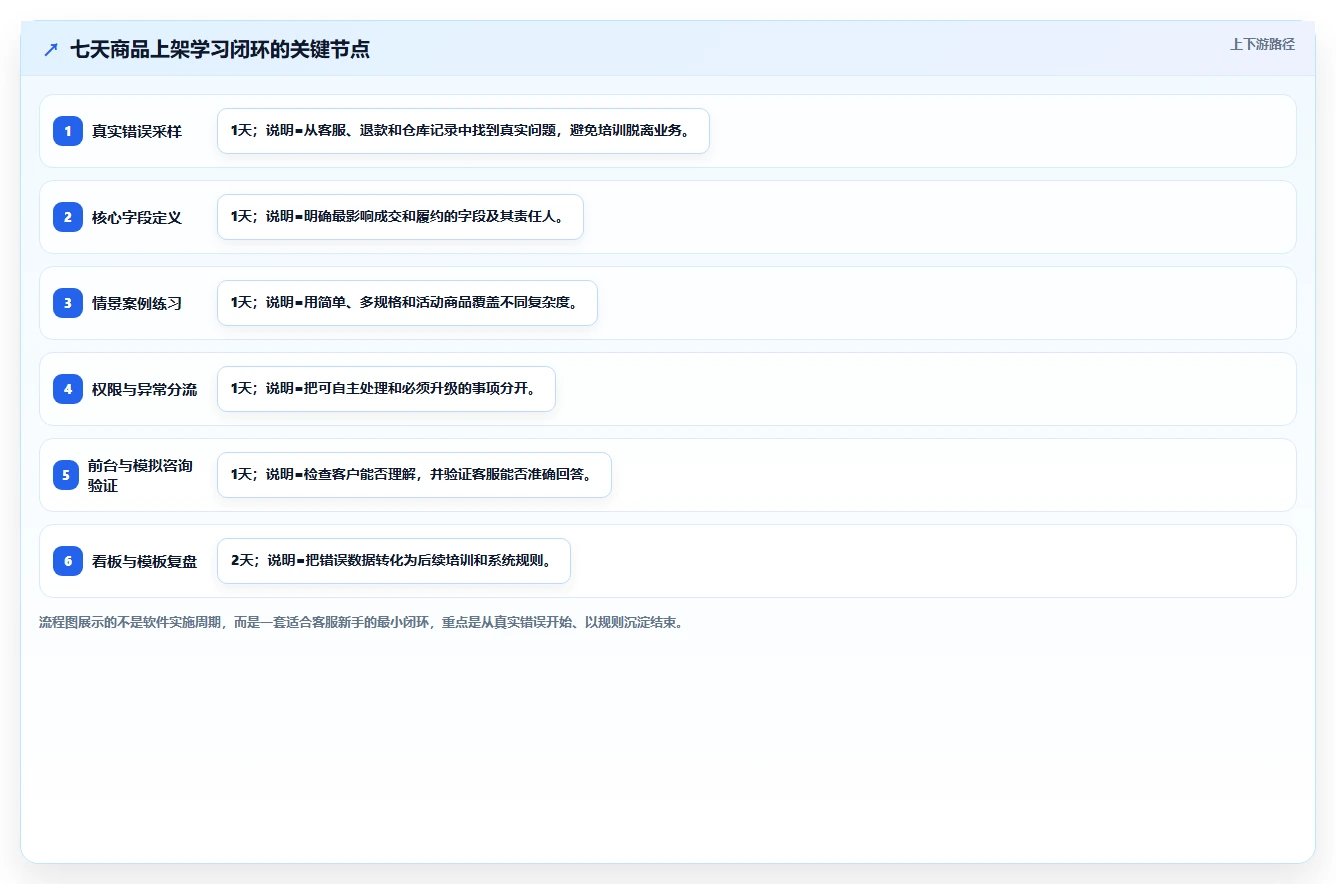Click the description box about 明确最影响成交和履约的字段

400,217
